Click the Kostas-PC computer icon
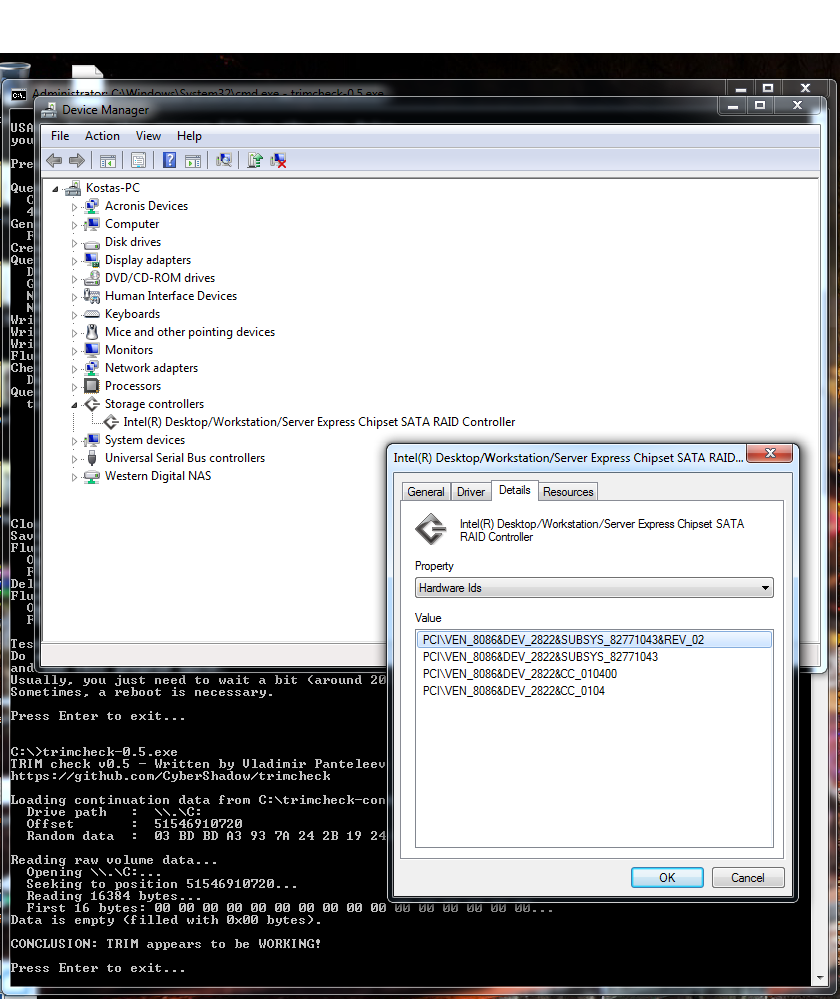The image size is (840, 999). click(x=73, y=188)
